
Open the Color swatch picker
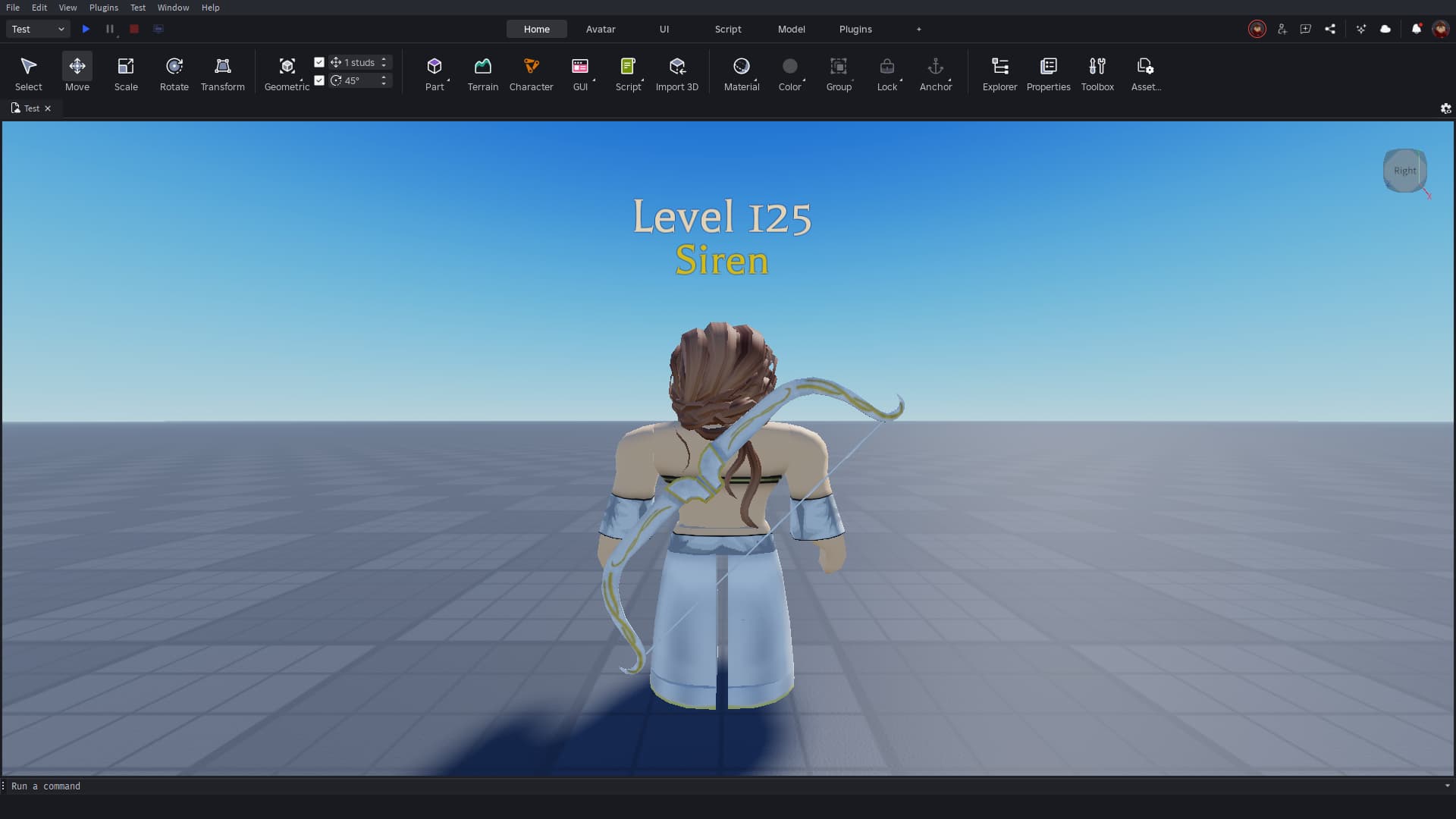click(789, 74)
